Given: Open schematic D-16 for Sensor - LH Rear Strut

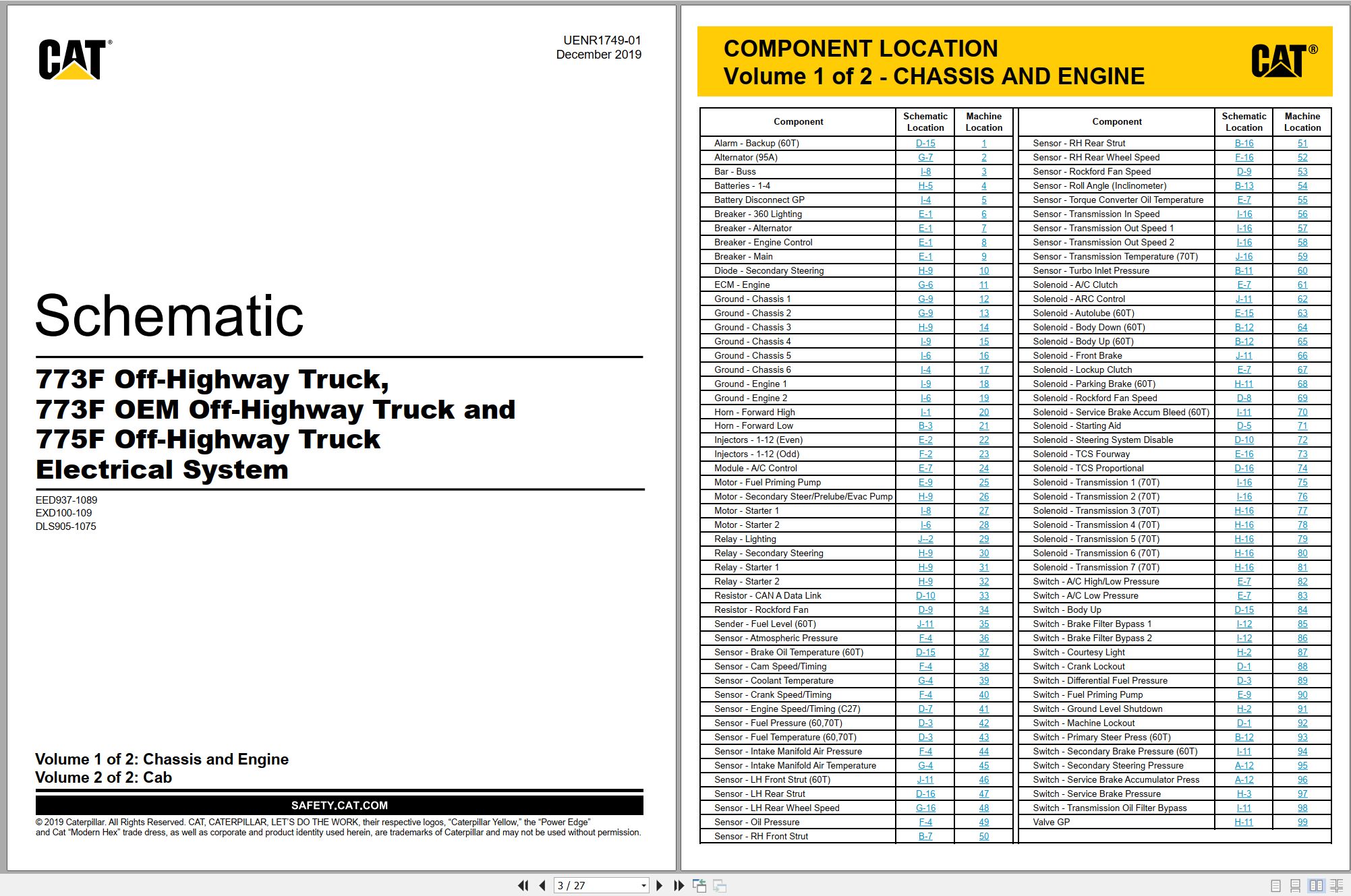Looking at the screenshot, I should coord(925,794).
